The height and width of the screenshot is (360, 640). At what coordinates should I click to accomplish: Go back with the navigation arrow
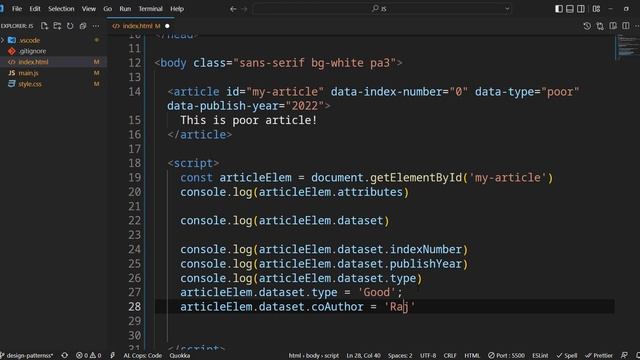point(233,9)
